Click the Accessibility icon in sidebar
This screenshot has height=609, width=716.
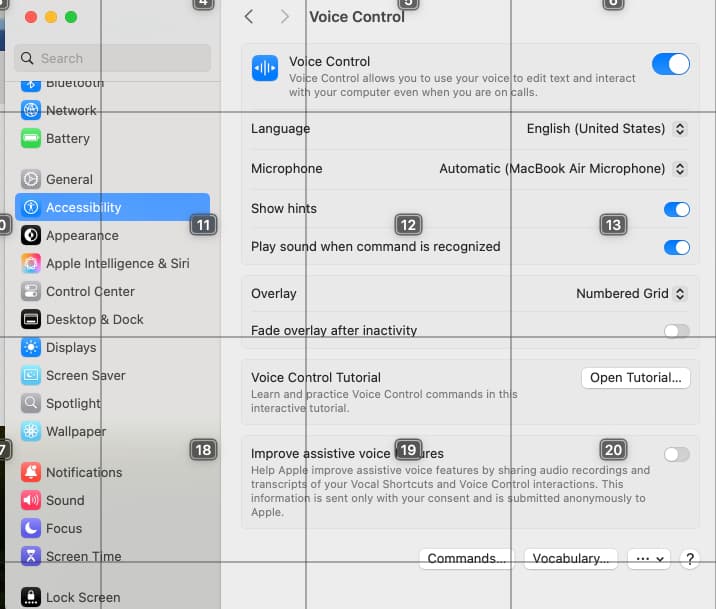pos(31,207)
